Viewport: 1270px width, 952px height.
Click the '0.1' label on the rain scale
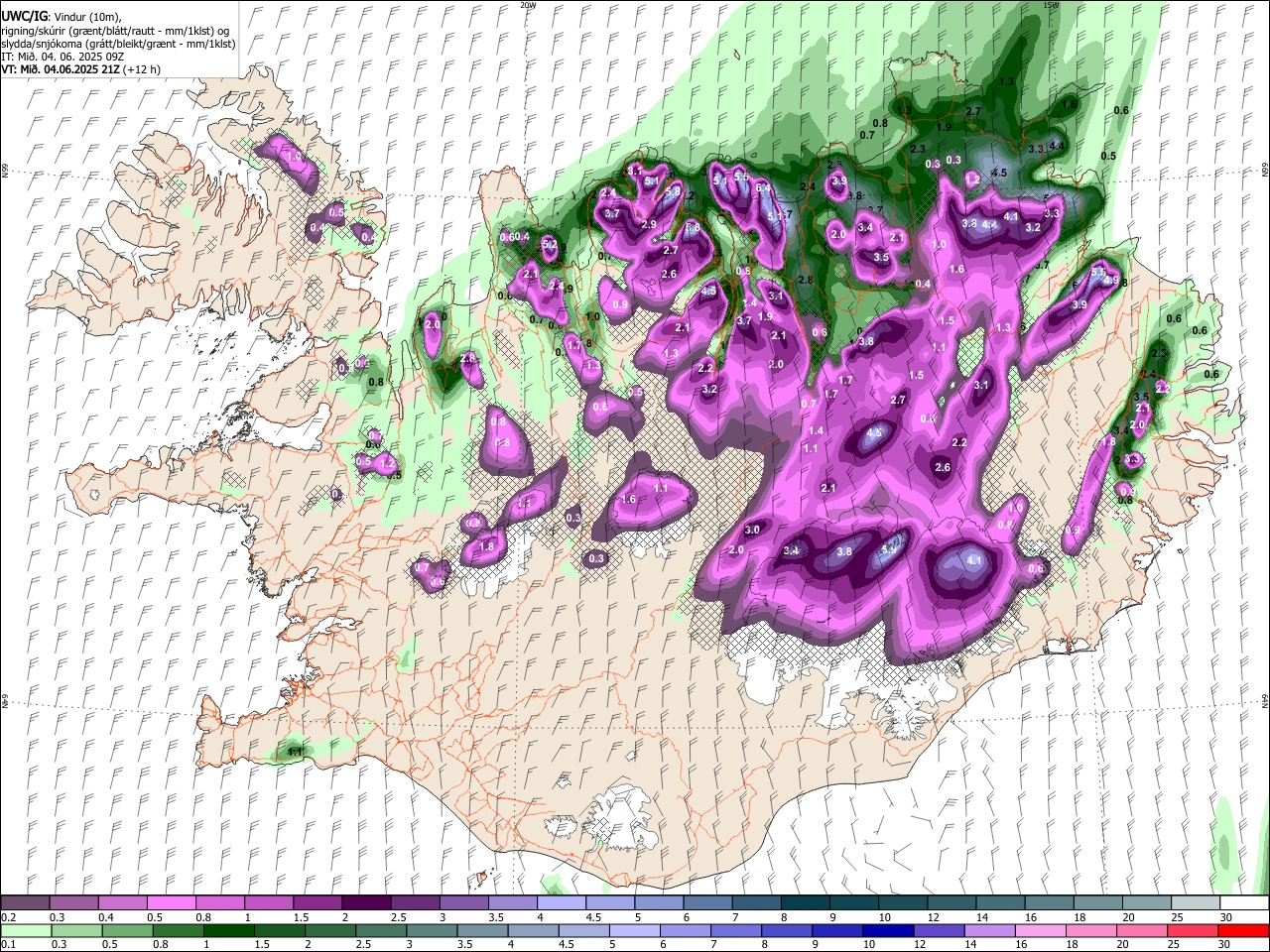click(8, 945)
